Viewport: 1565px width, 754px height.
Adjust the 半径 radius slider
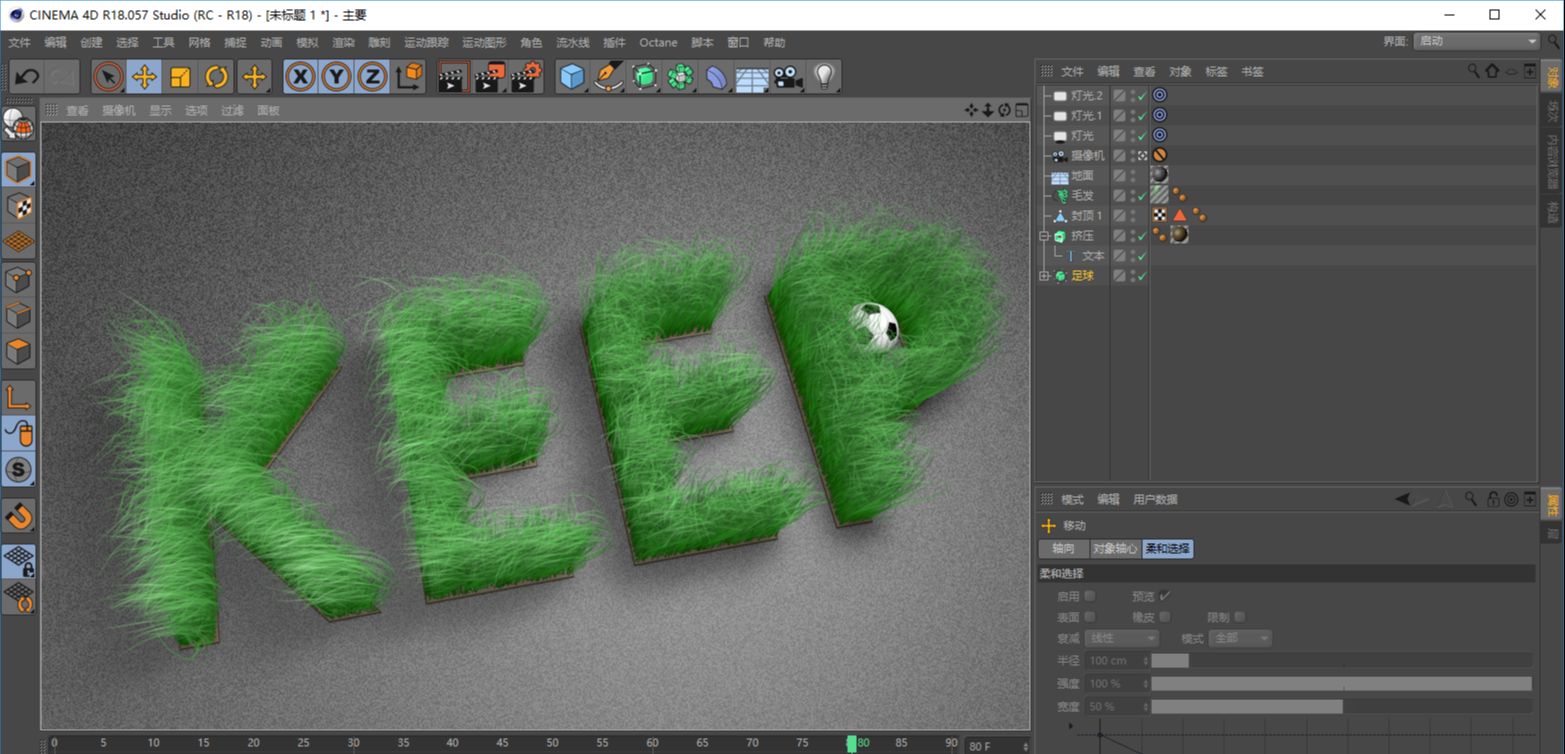(1341, 660)
